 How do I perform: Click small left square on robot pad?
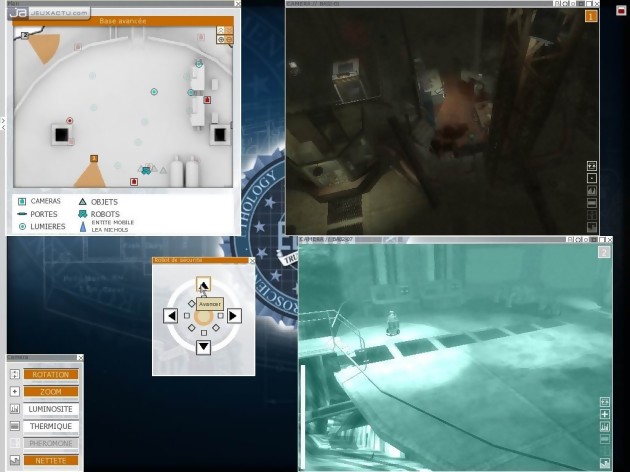pyautogui.click(x=187, y=316)
